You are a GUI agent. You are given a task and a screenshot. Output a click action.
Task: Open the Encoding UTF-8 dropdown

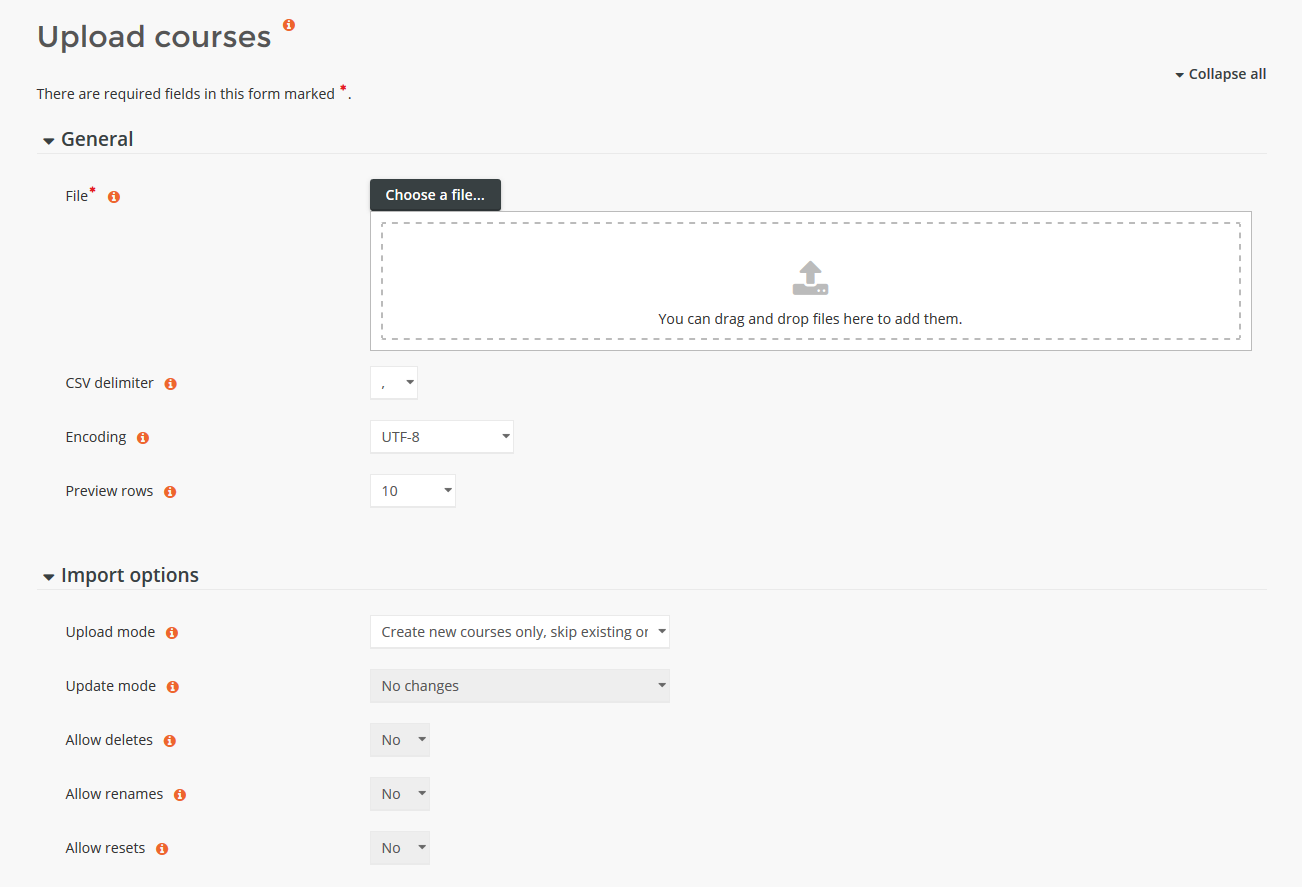(441, 437)
